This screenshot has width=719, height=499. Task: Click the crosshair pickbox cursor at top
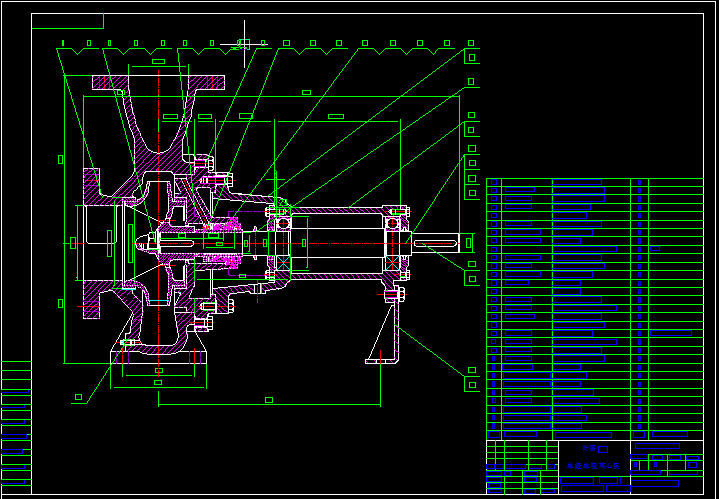pyautogui.click(x=243, y=43)
